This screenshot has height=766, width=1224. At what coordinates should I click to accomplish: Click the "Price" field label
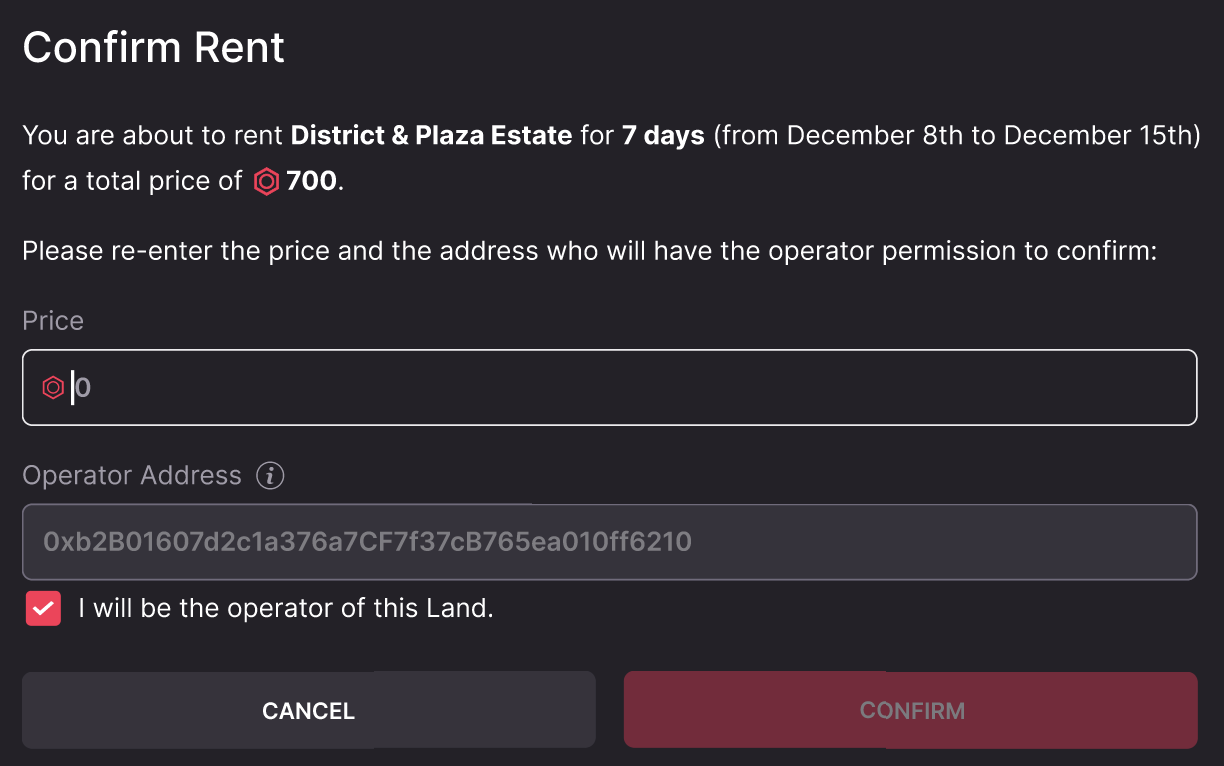tap(53, 321)
